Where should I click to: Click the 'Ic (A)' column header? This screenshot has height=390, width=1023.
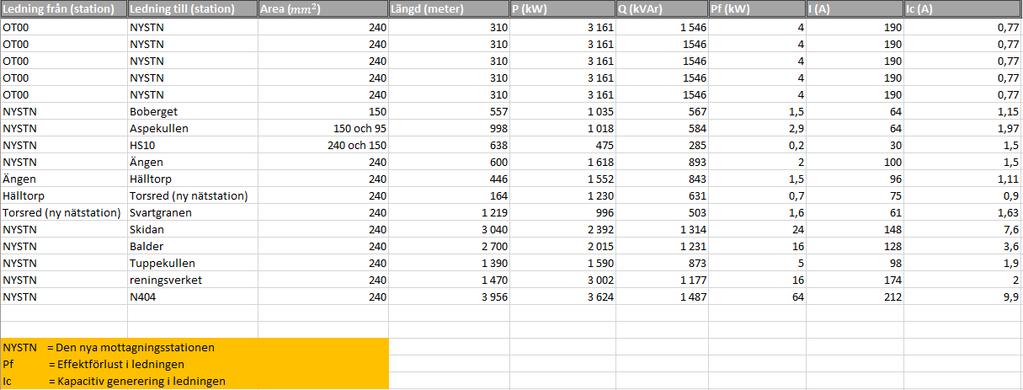click(963, 10)
